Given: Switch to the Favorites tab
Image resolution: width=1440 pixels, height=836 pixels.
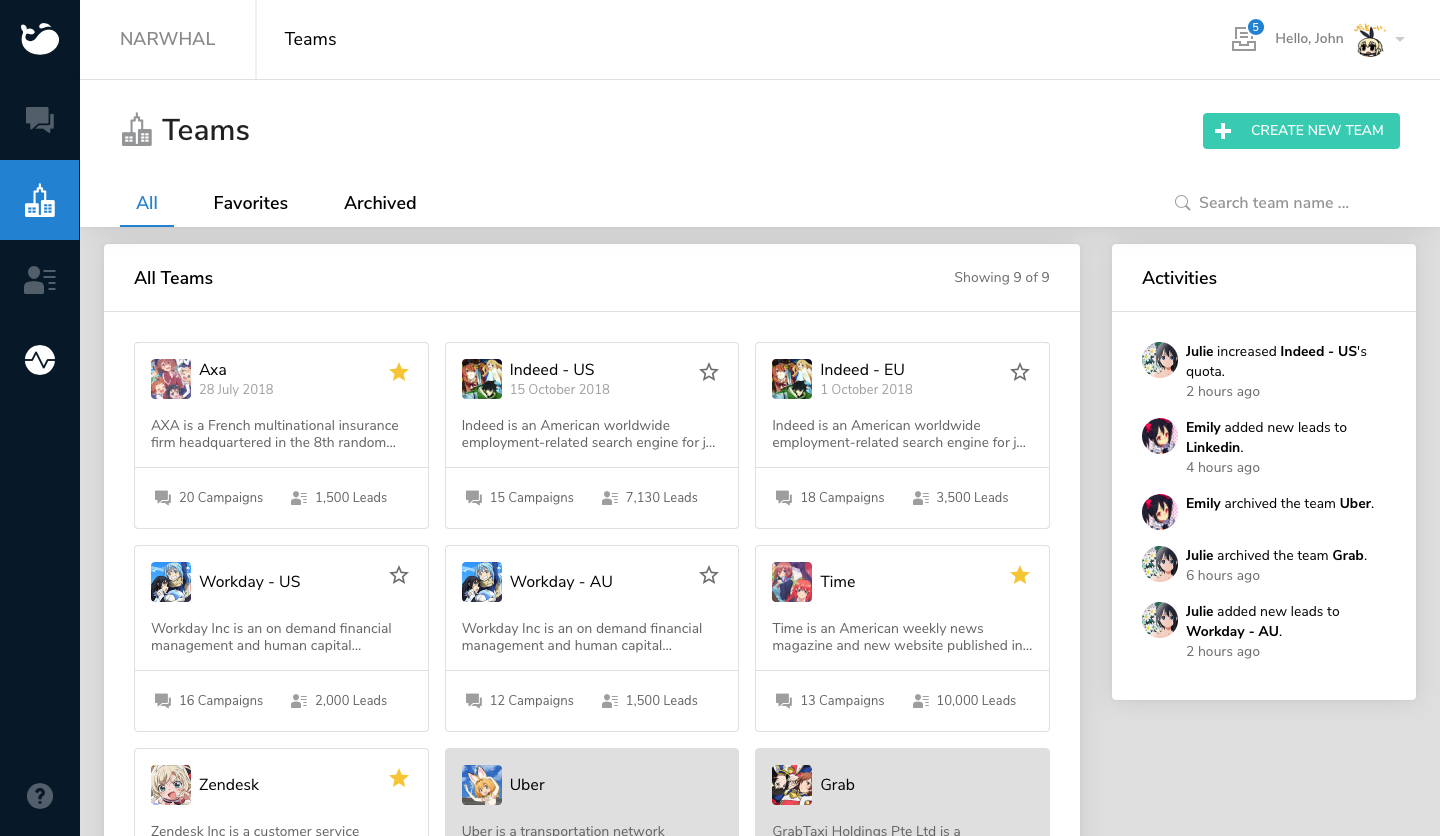Looking at the screenshot, I should pyautogui.click(x=250, y=203).
